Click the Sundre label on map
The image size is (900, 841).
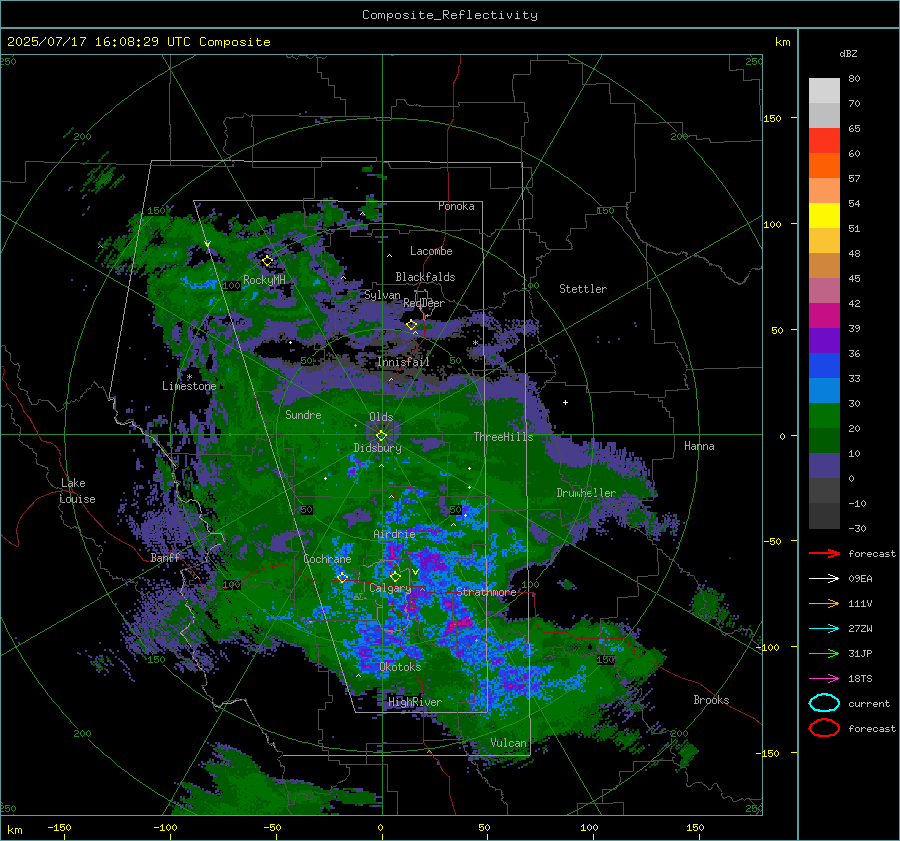coord(303,414)
